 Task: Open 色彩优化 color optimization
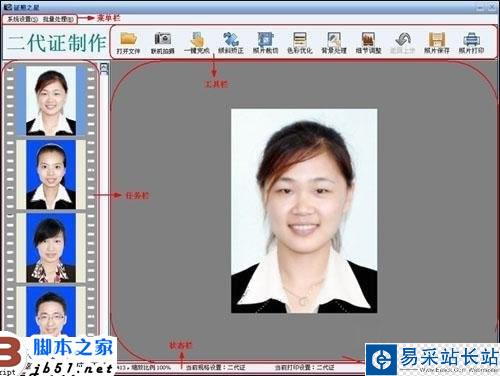click(x=300, y=43)
